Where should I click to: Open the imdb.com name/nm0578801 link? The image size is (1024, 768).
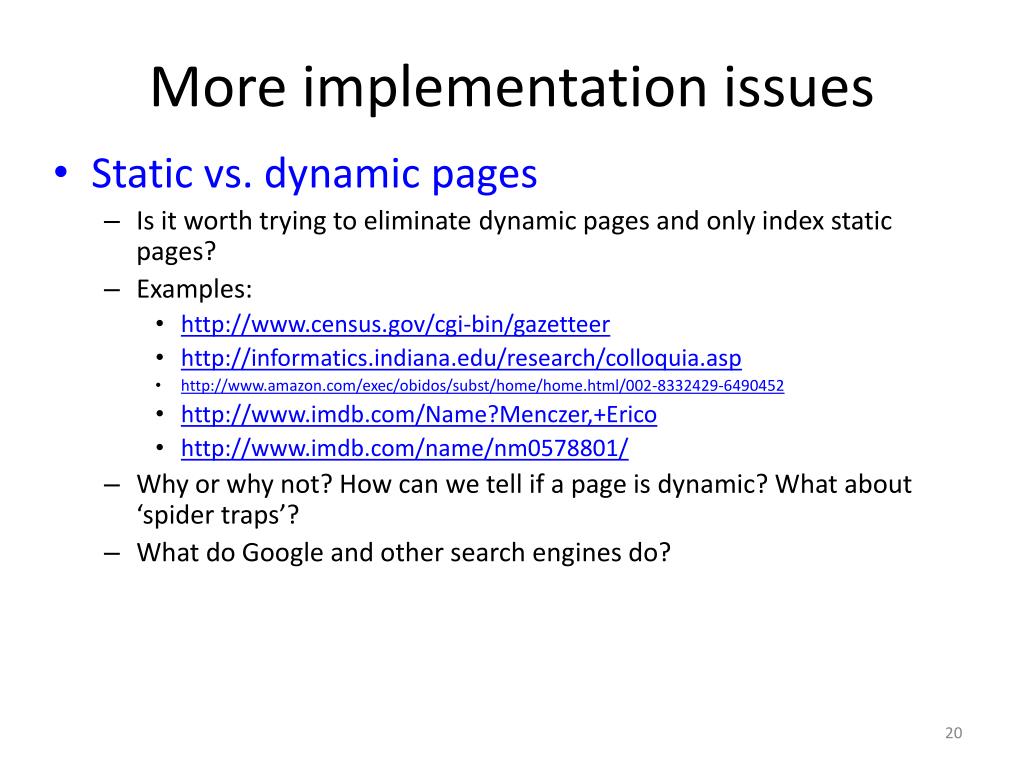click(x=404, y=449)
